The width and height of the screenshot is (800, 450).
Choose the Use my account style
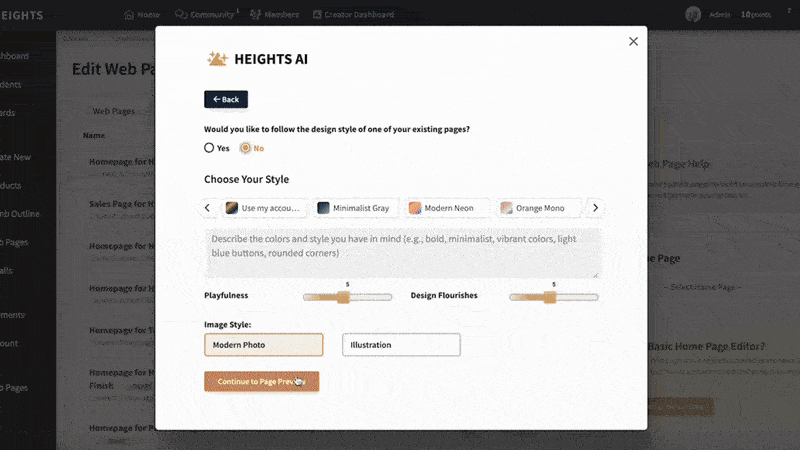click(264, 208)
